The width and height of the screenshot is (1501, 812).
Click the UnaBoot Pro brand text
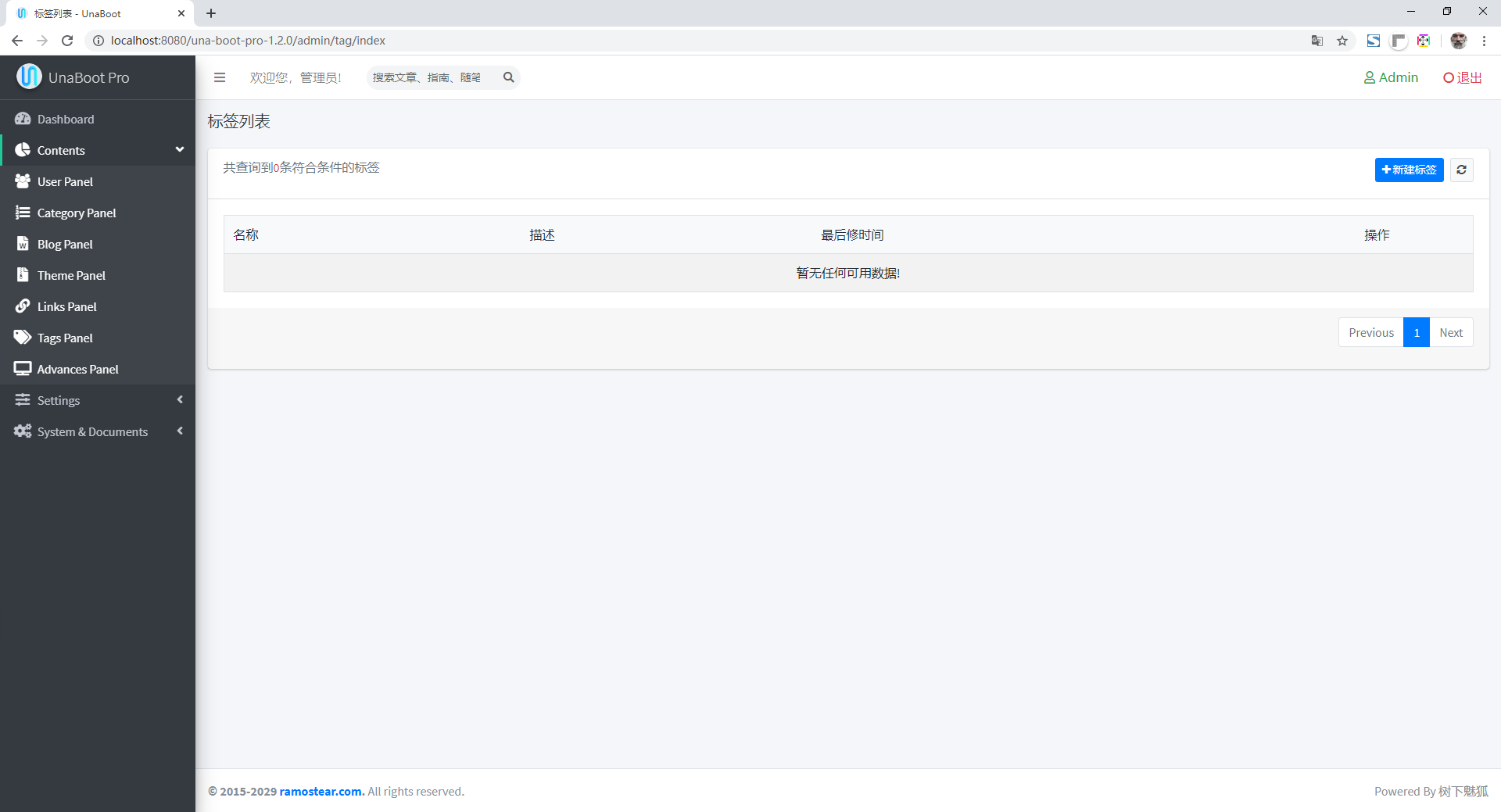tap(89, 77)
